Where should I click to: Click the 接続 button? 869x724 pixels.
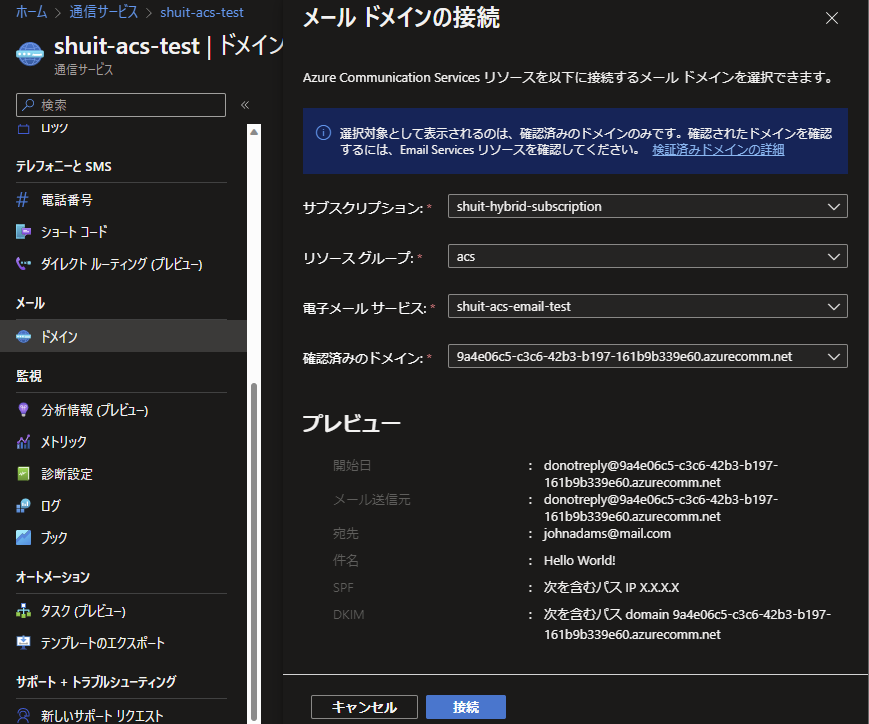coord(466,707)
